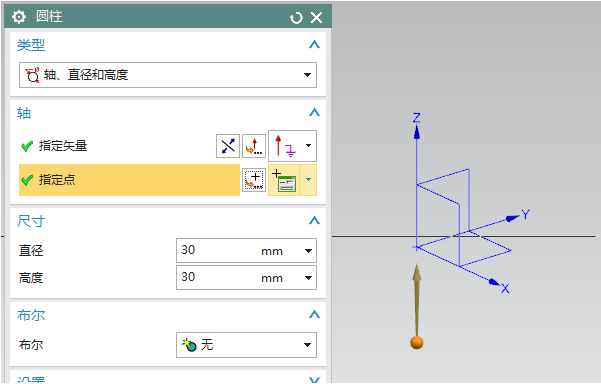This screenshot has width=601, height=384.
Task: Expand the point type dropdown arrow
Action: tap(308, 180)
